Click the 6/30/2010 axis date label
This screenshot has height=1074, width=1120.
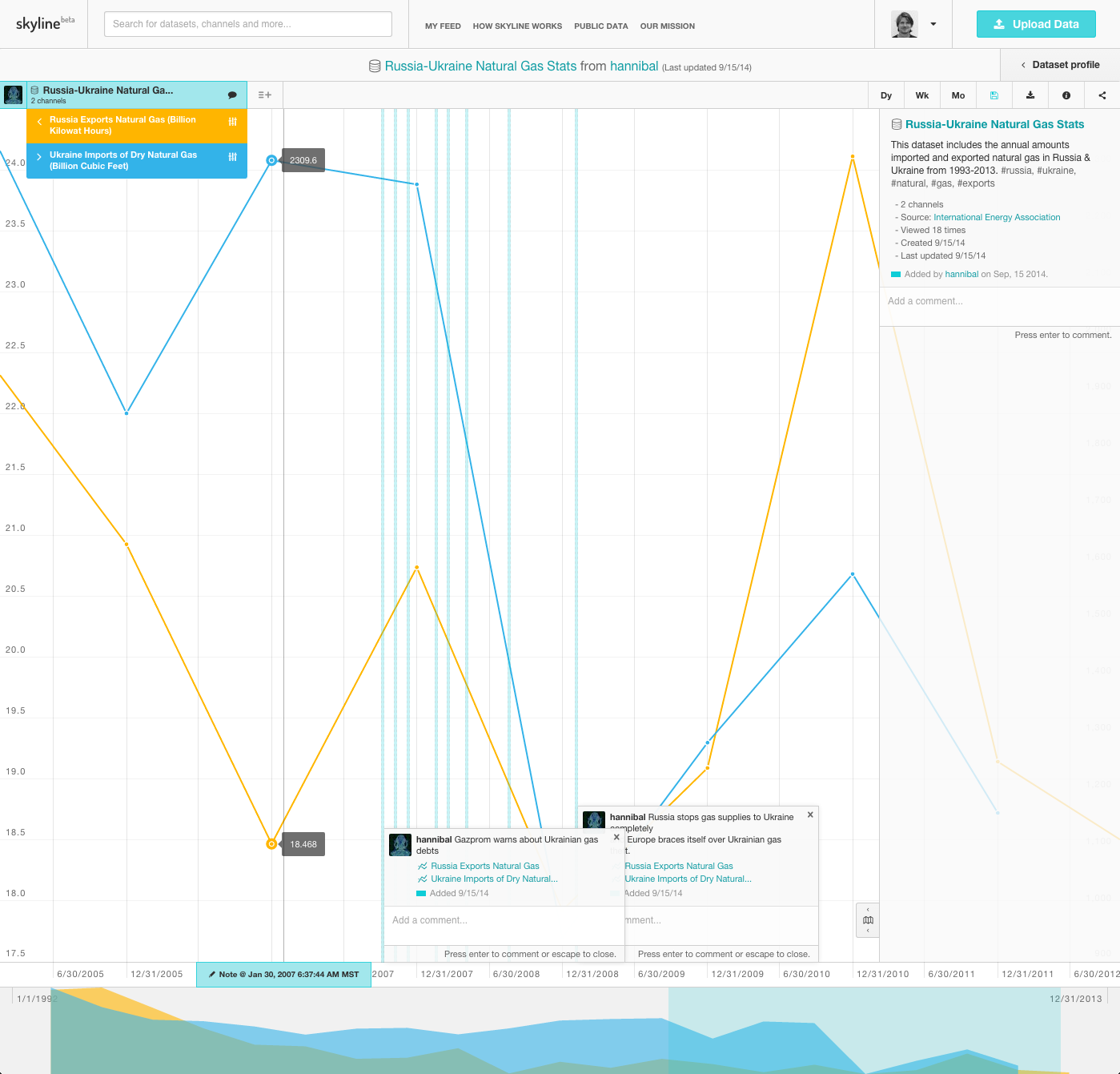(806, 974)
